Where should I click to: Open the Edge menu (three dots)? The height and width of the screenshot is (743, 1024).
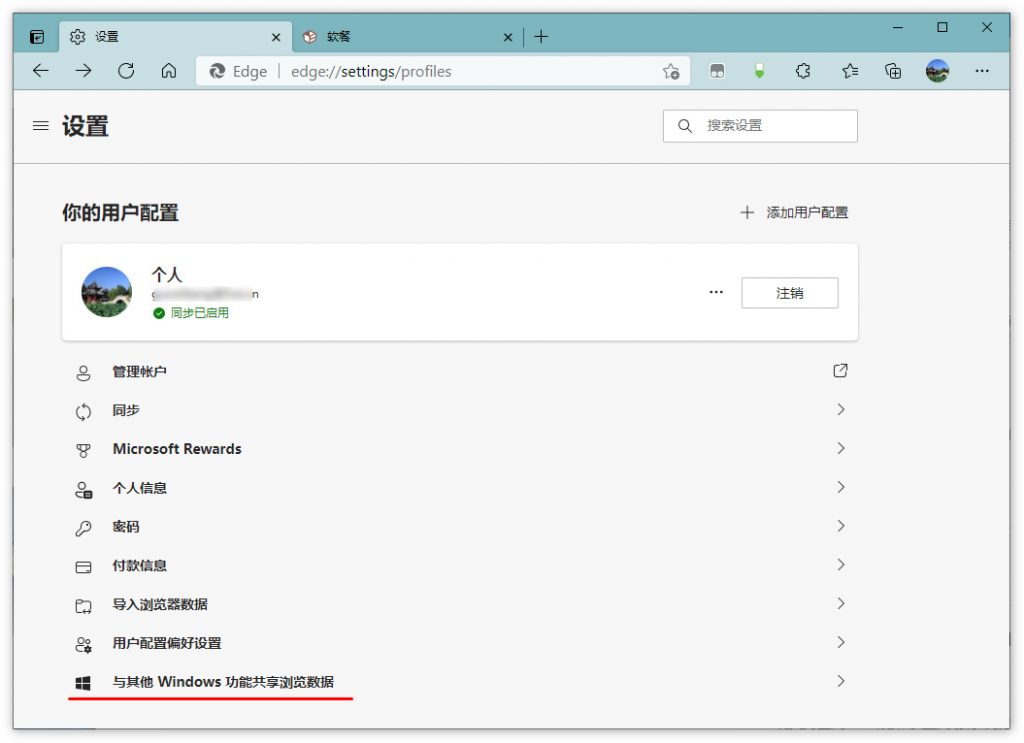pyautogui.click(x=982, y=71)
